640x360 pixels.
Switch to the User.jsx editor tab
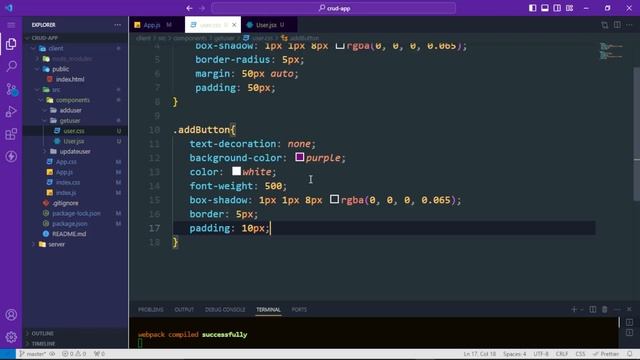[x=269, y=25]
